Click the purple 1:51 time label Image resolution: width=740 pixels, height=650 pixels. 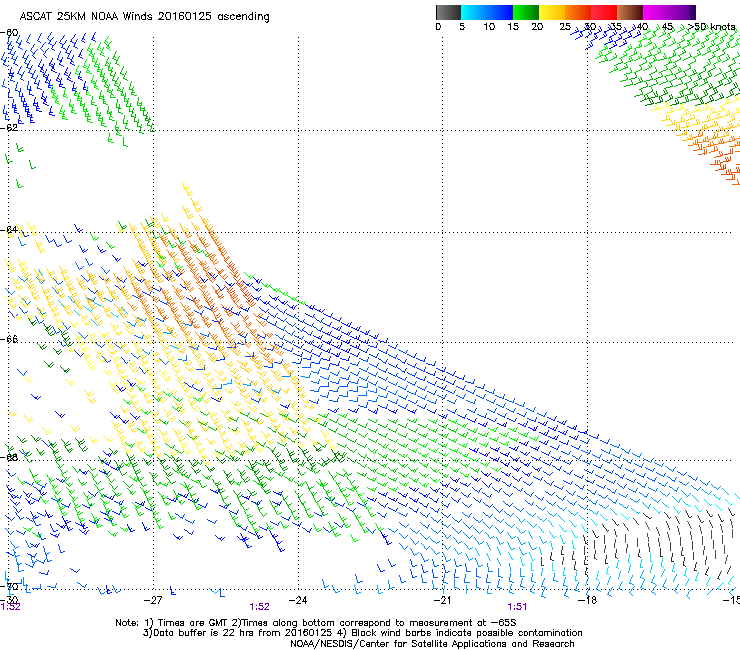517,607
